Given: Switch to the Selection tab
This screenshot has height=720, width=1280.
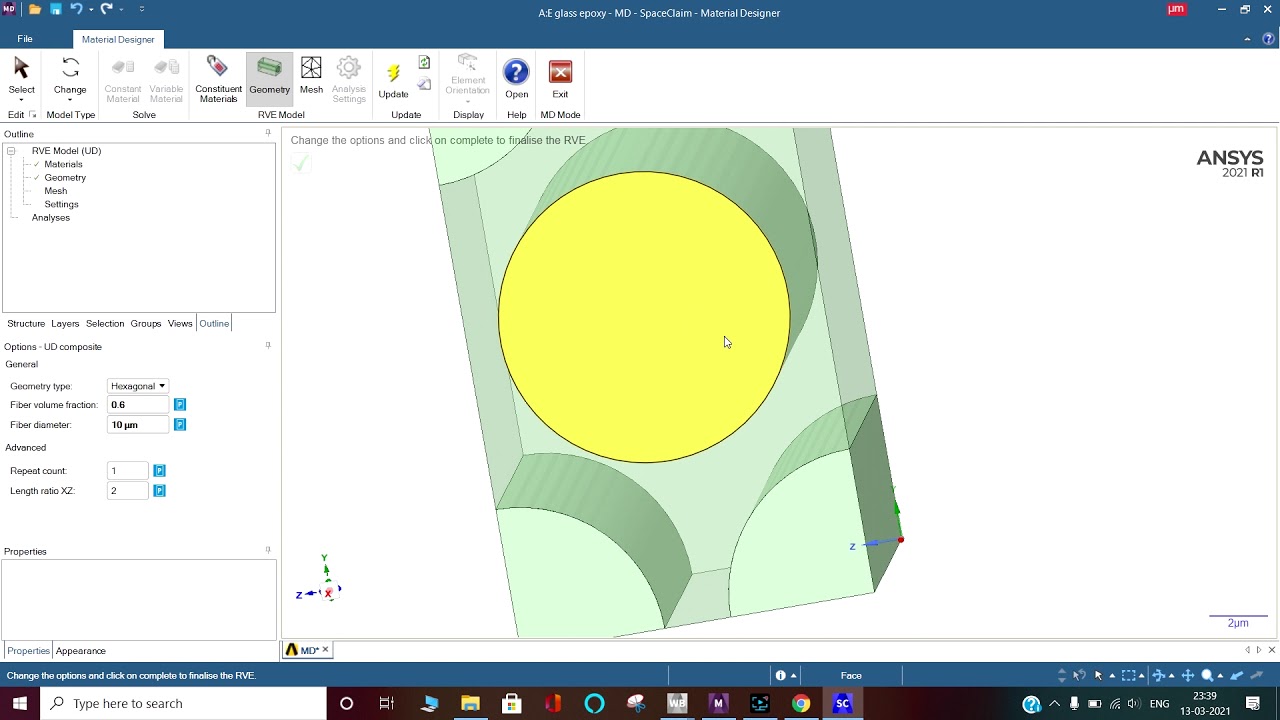Looking at the screenshot, I should coord(105,324).
